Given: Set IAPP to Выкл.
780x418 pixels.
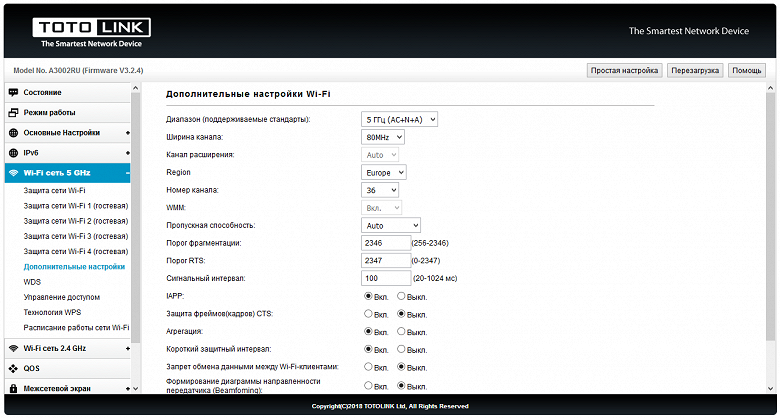Looking at the screenshot, I should pyautogui.click(x=401, y=297).
